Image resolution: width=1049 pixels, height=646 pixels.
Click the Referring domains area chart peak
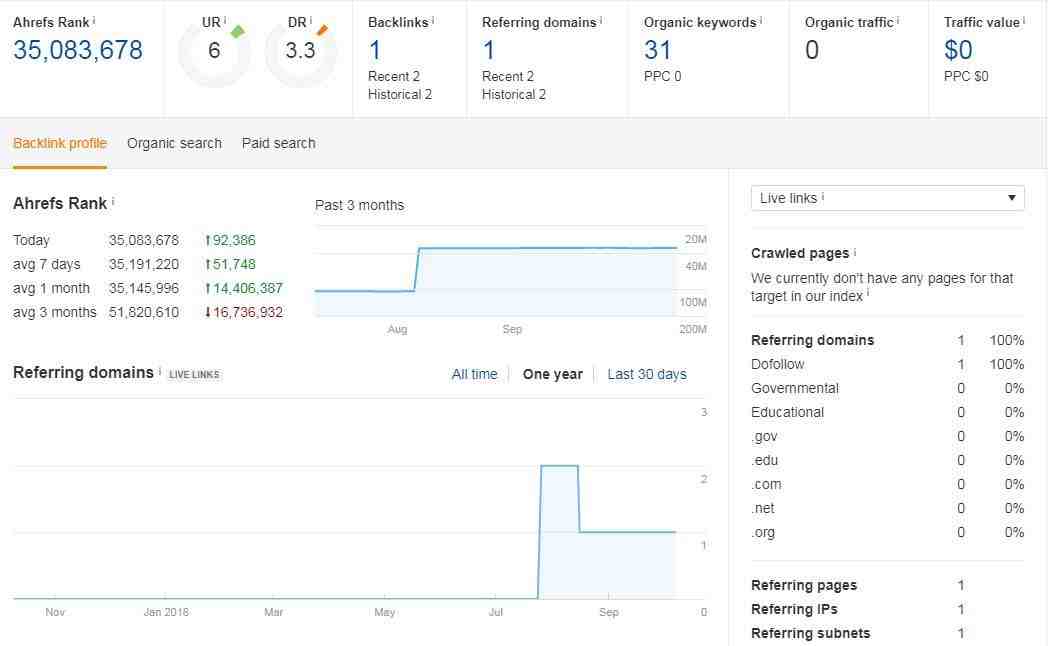559,466
